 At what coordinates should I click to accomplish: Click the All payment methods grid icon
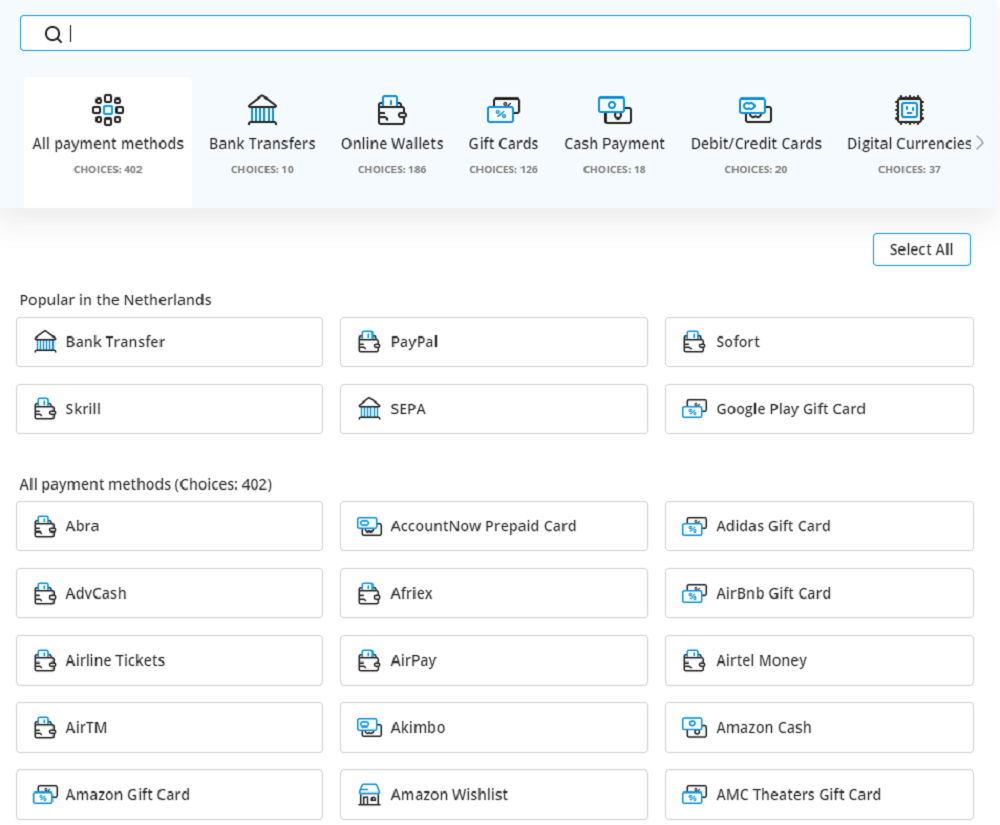tap(108, 110)
